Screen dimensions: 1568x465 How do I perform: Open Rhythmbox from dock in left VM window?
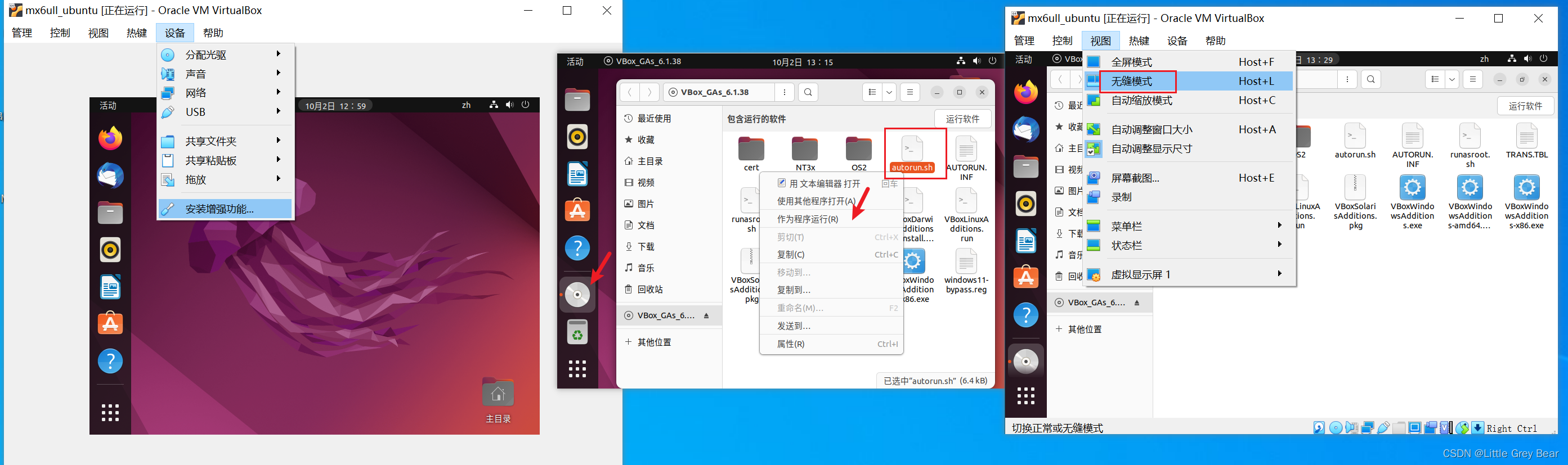(x=110, y=250)
